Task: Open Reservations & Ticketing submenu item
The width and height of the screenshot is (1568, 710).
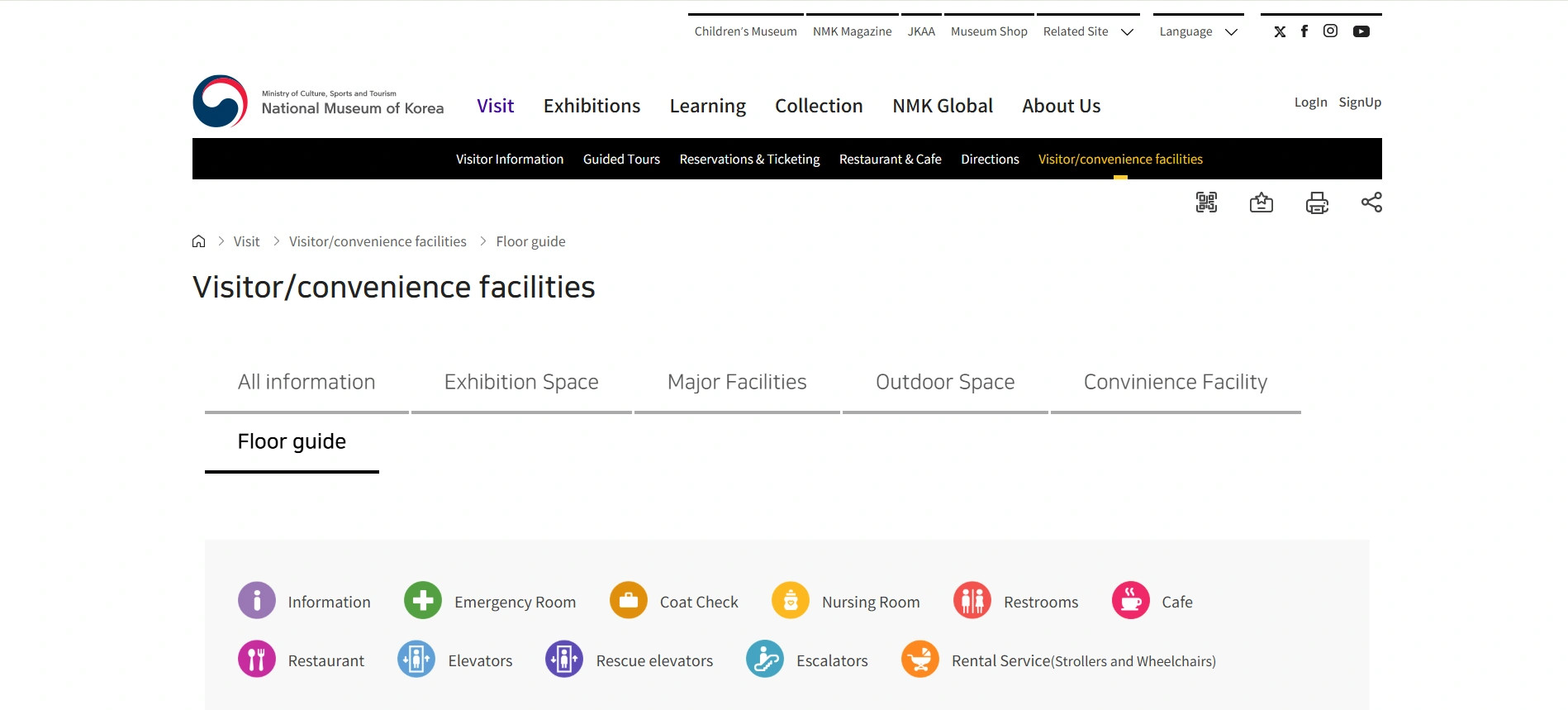Action: point(749,159)
